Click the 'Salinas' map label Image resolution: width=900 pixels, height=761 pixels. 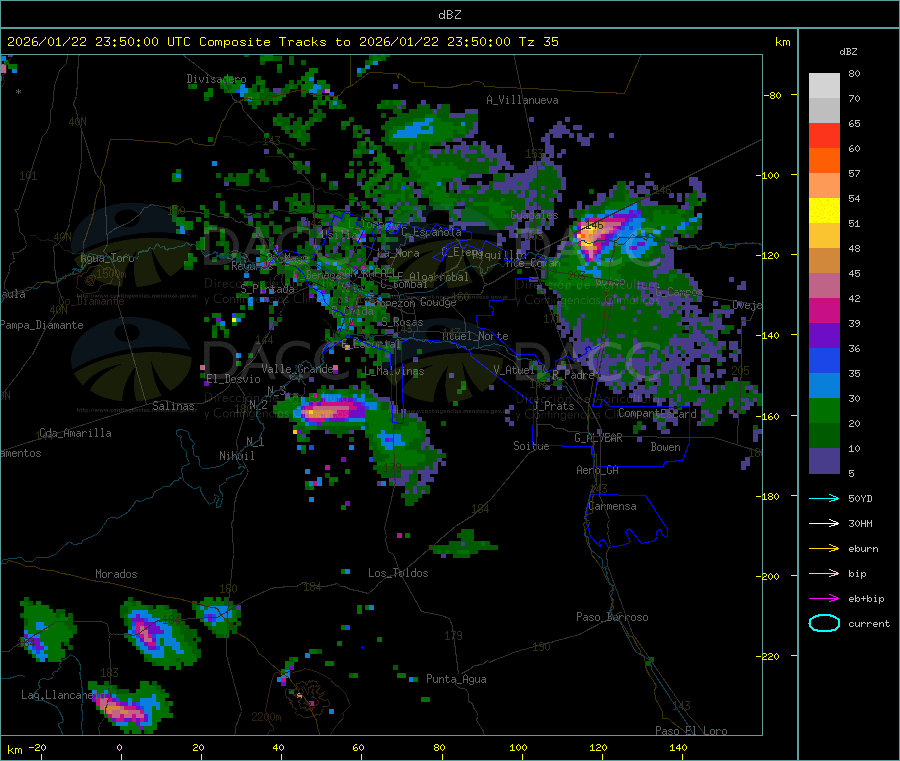pyautogui.click(x=173, y=406)
